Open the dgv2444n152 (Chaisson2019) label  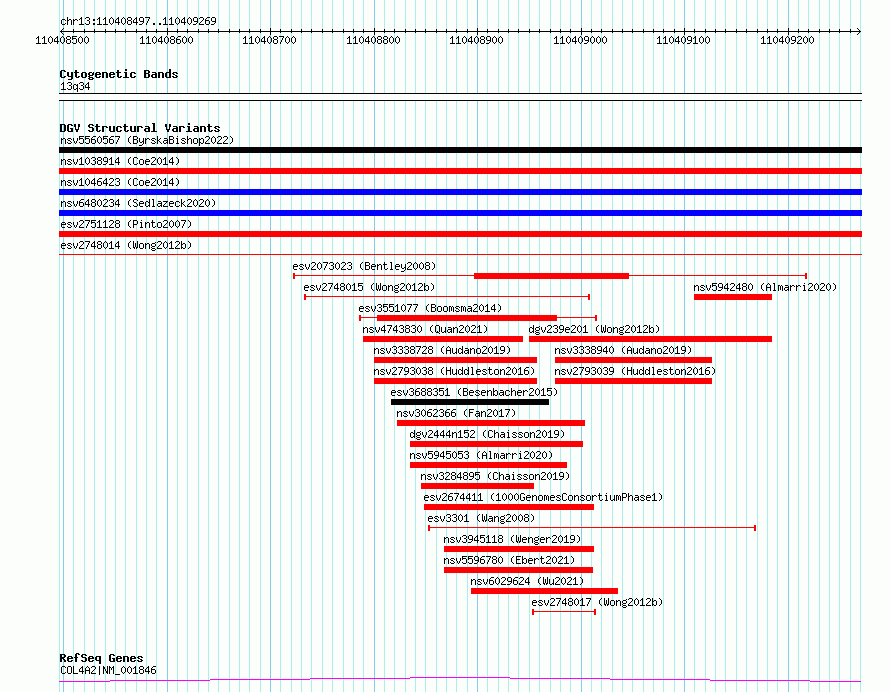point(488,434)
